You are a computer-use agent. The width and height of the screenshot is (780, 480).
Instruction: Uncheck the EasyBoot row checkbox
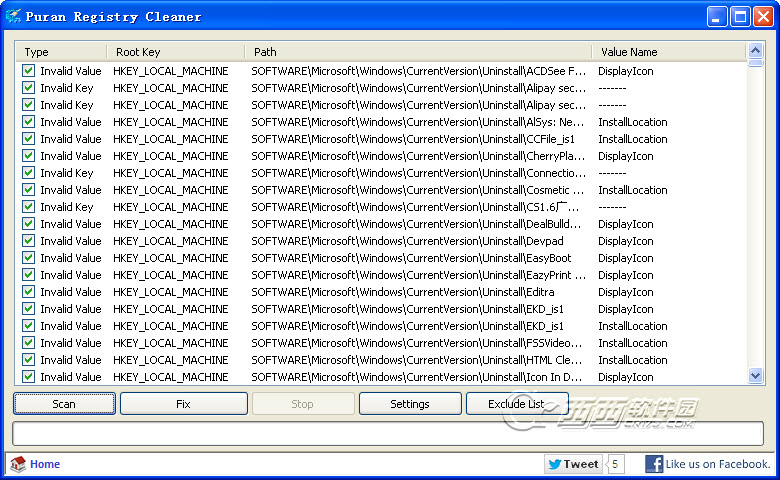point(28,258)
